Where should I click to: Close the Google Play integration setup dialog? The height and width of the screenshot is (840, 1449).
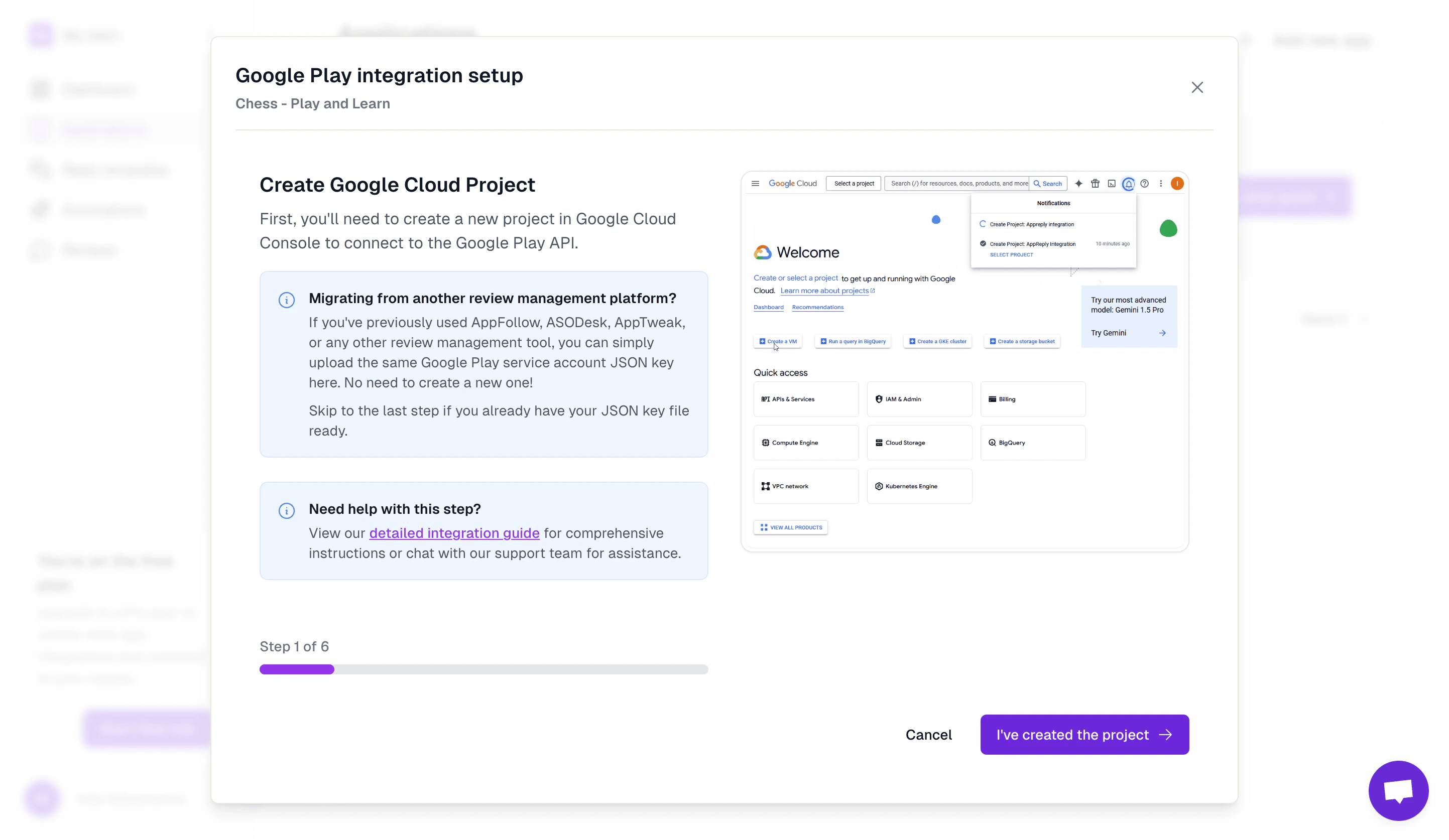coord(1196,87)
